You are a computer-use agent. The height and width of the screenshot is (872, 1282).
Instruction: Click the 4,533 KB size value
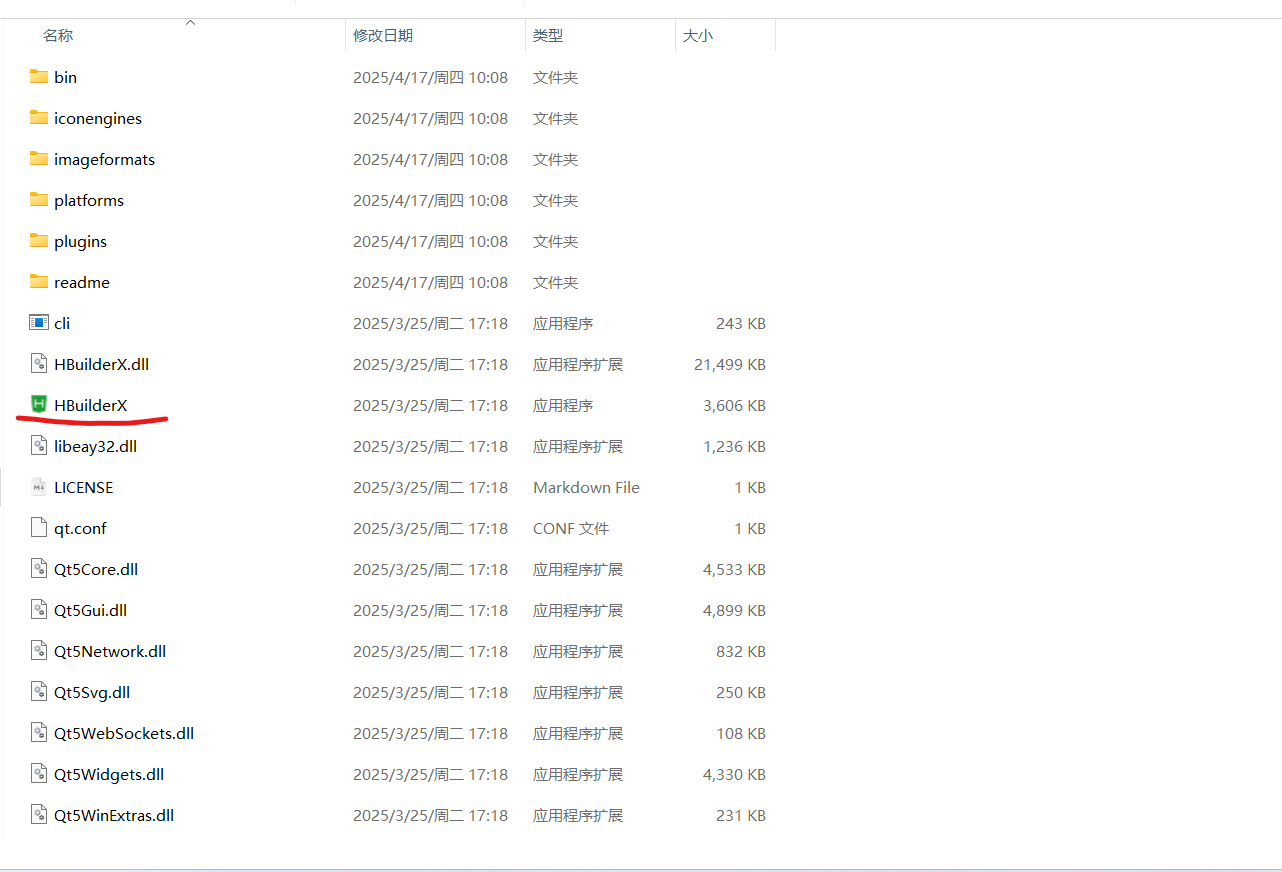tap(734, 569)
